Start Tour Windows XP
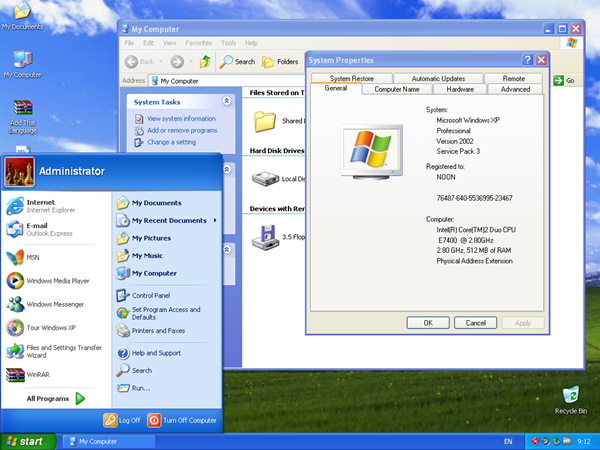This screenshot has height=450, width=600. 41,328
